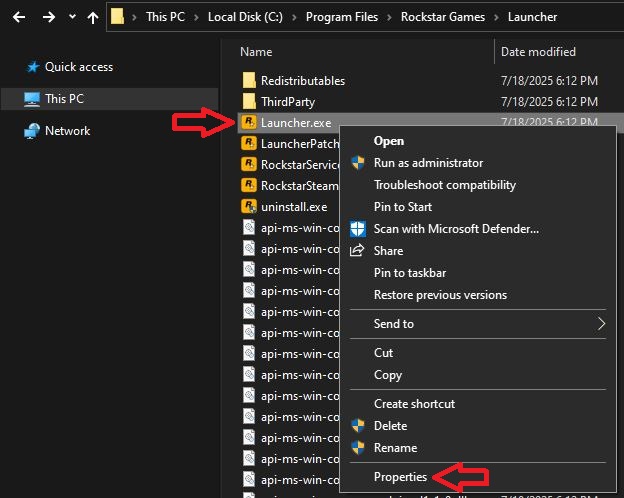Click the RockstarService Rockstar icon
Screen dimensions: 624x498
[x=249, y=164]
